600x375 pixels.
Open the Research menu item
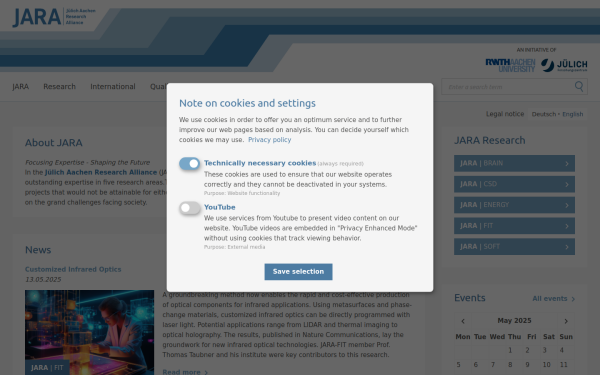(x=59, y=86)
